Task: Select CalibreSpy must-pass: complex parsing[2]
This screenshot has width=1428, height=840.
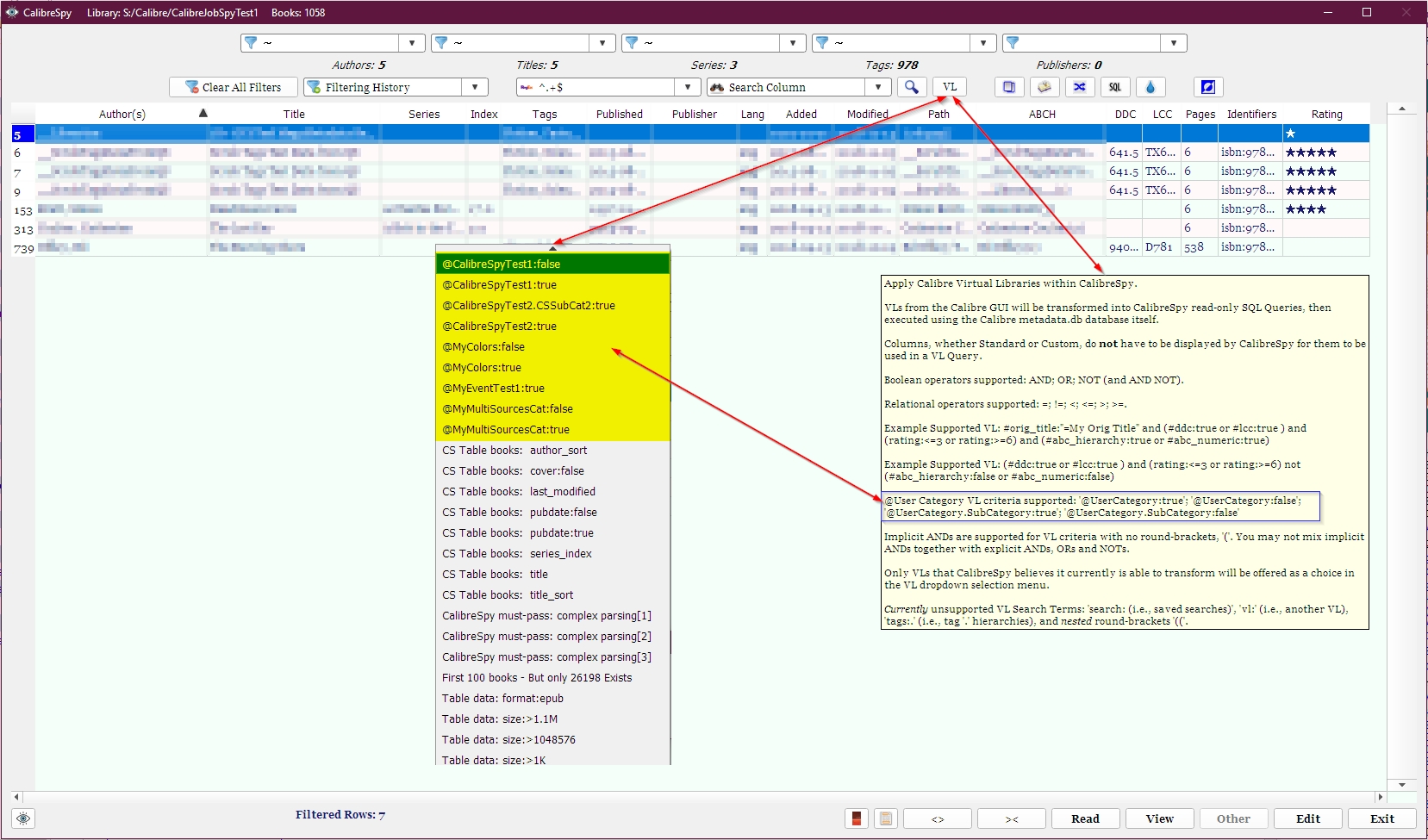Action: (553, 637)
